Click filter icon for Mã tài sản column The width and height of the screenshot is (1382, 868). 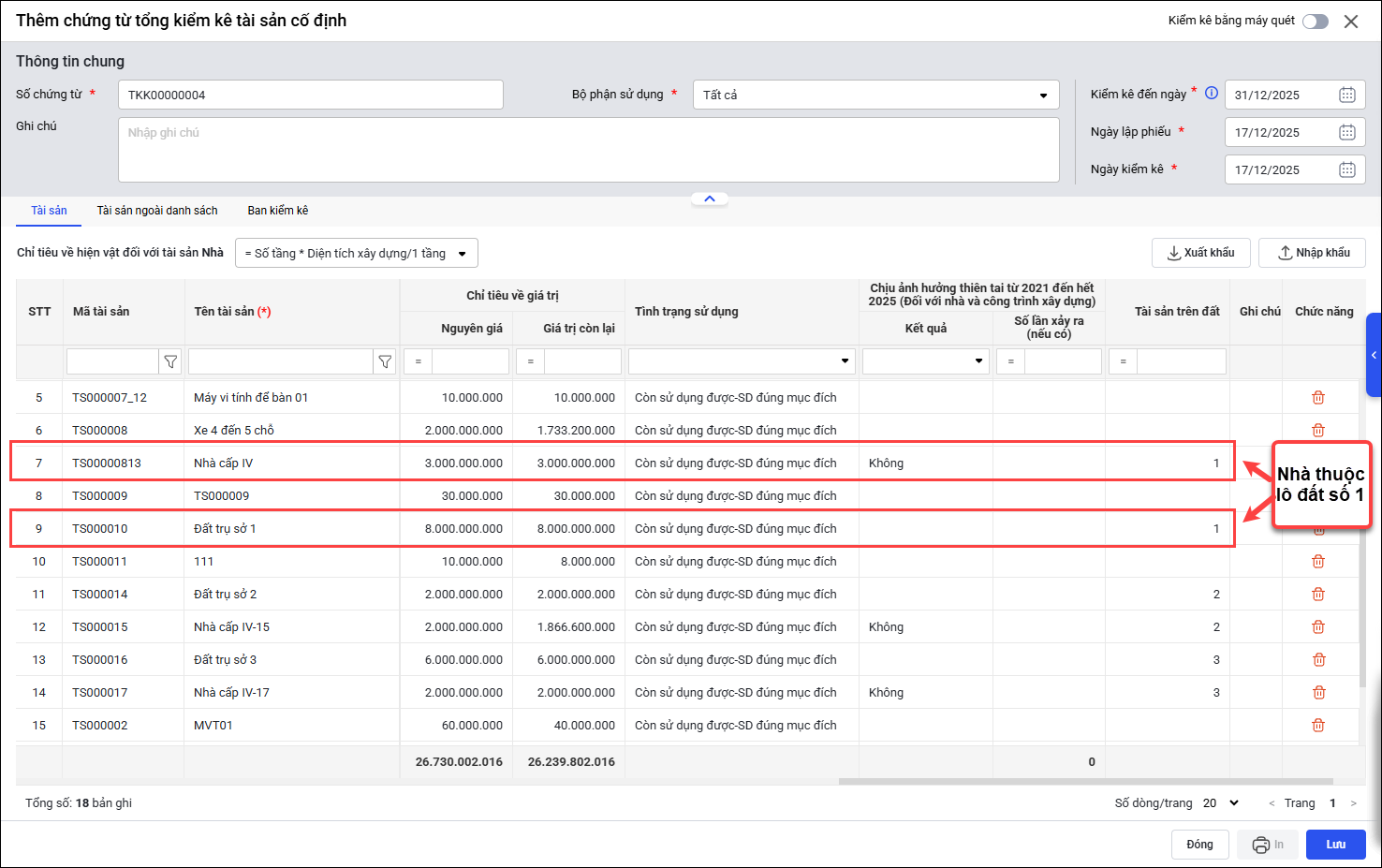[170, 361]
